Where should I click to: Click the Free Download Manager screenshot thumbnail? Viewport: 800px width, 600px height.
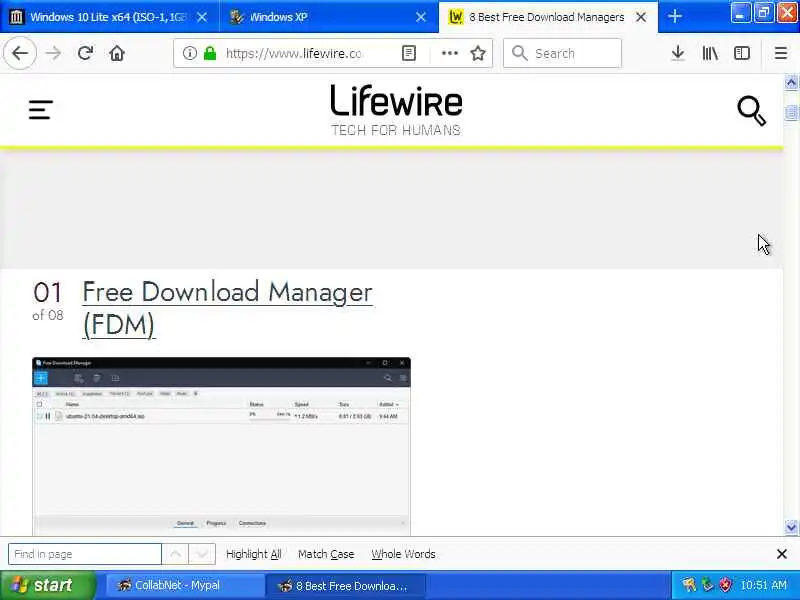[x=221, y=446]
